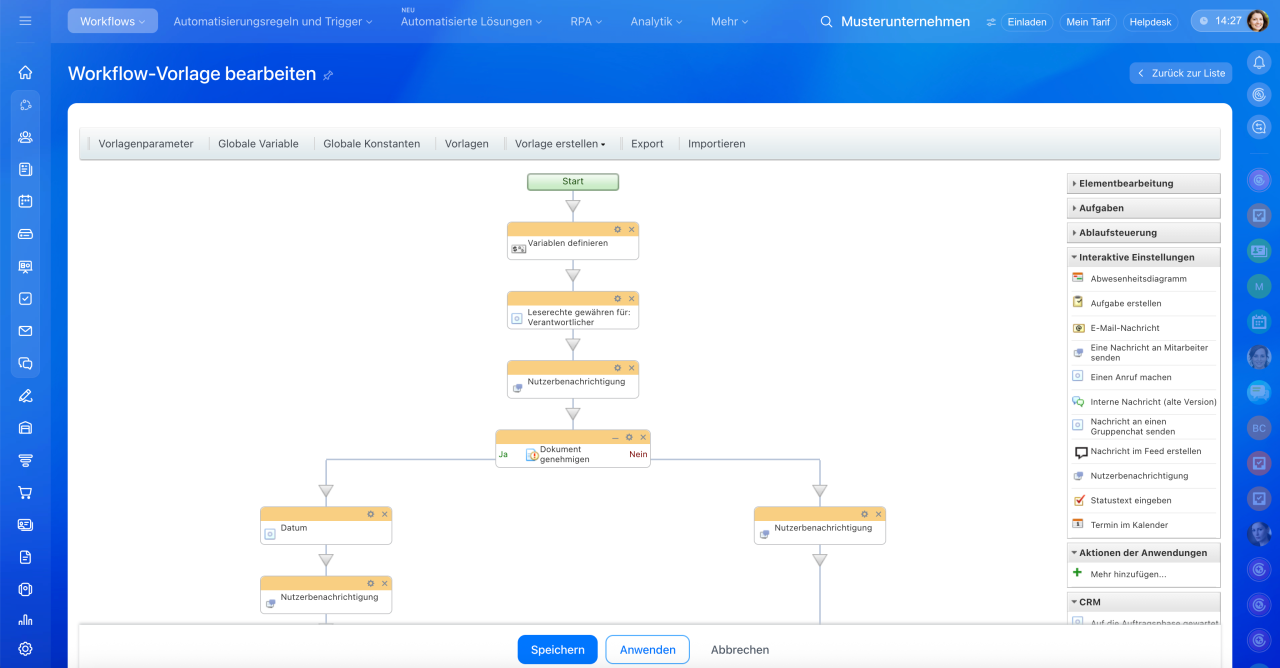
Task: Go back via Zurück zur Liste
Action: 1181,73
